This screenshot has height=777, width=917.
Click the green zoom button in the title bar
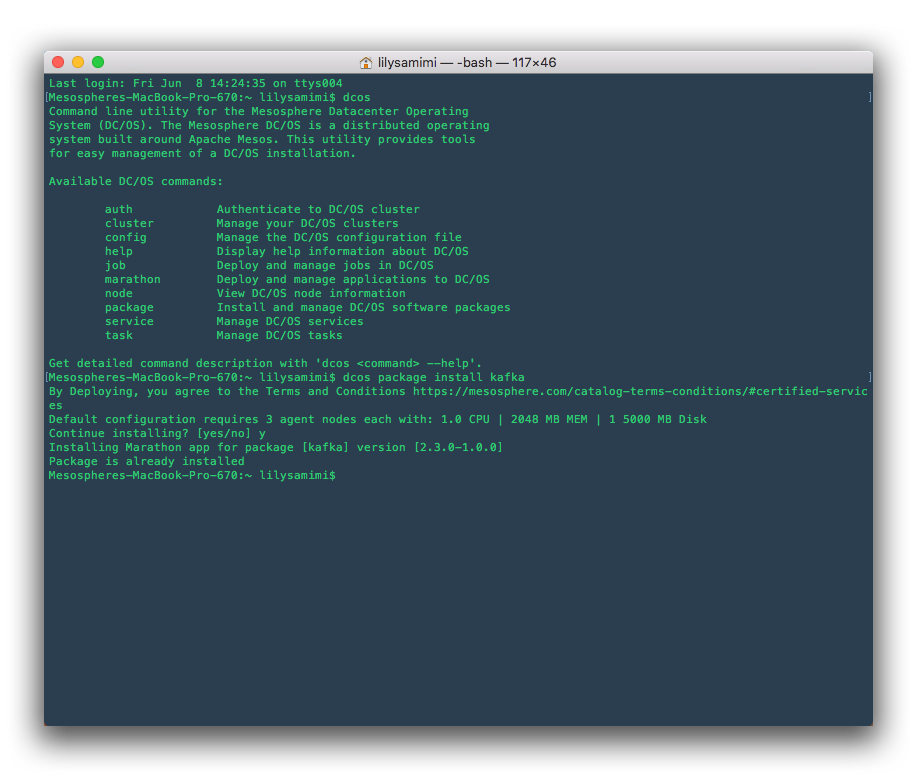pos(98,61)
